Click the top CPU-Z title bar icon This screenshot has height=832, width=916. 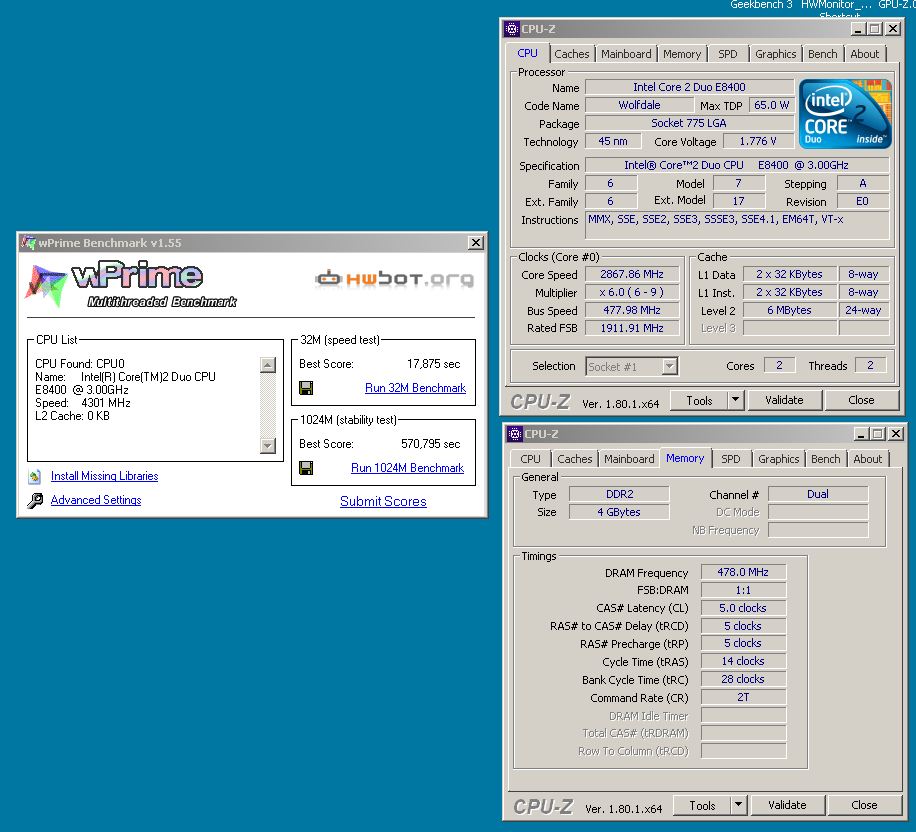[x=512, y=29]
